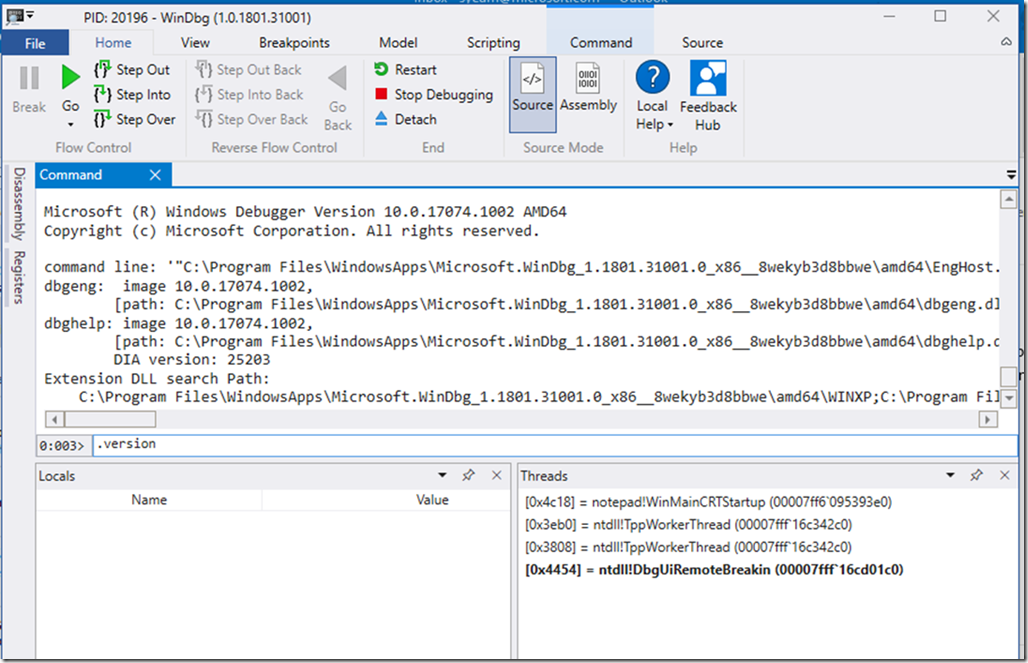Viewport: 1028px width, 663px height.
Task: Click the Step Into icon
Action: tap(101, 95)
